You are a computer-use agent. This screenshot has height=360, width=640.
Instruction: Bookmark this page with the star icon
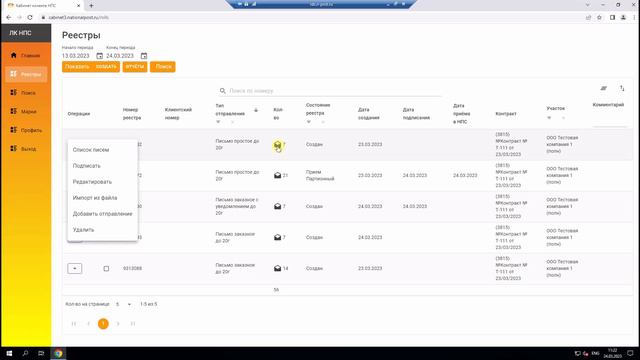(x=599, y=18)
